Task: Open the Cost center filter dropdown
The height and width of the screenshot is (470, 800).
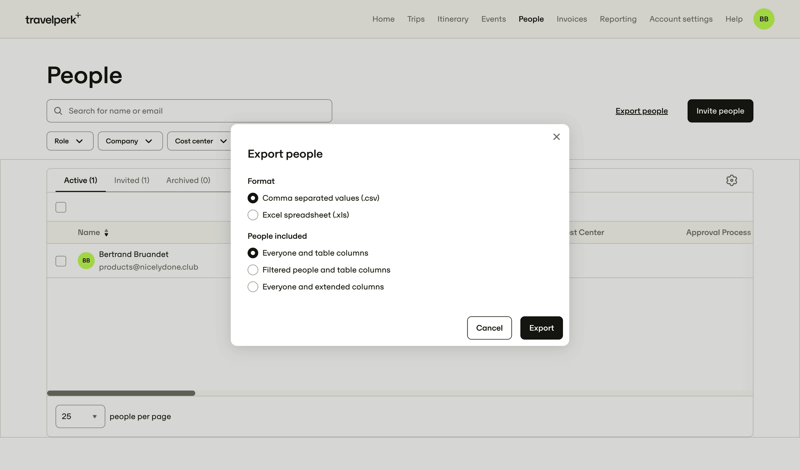Action: (x=201, y=141)
